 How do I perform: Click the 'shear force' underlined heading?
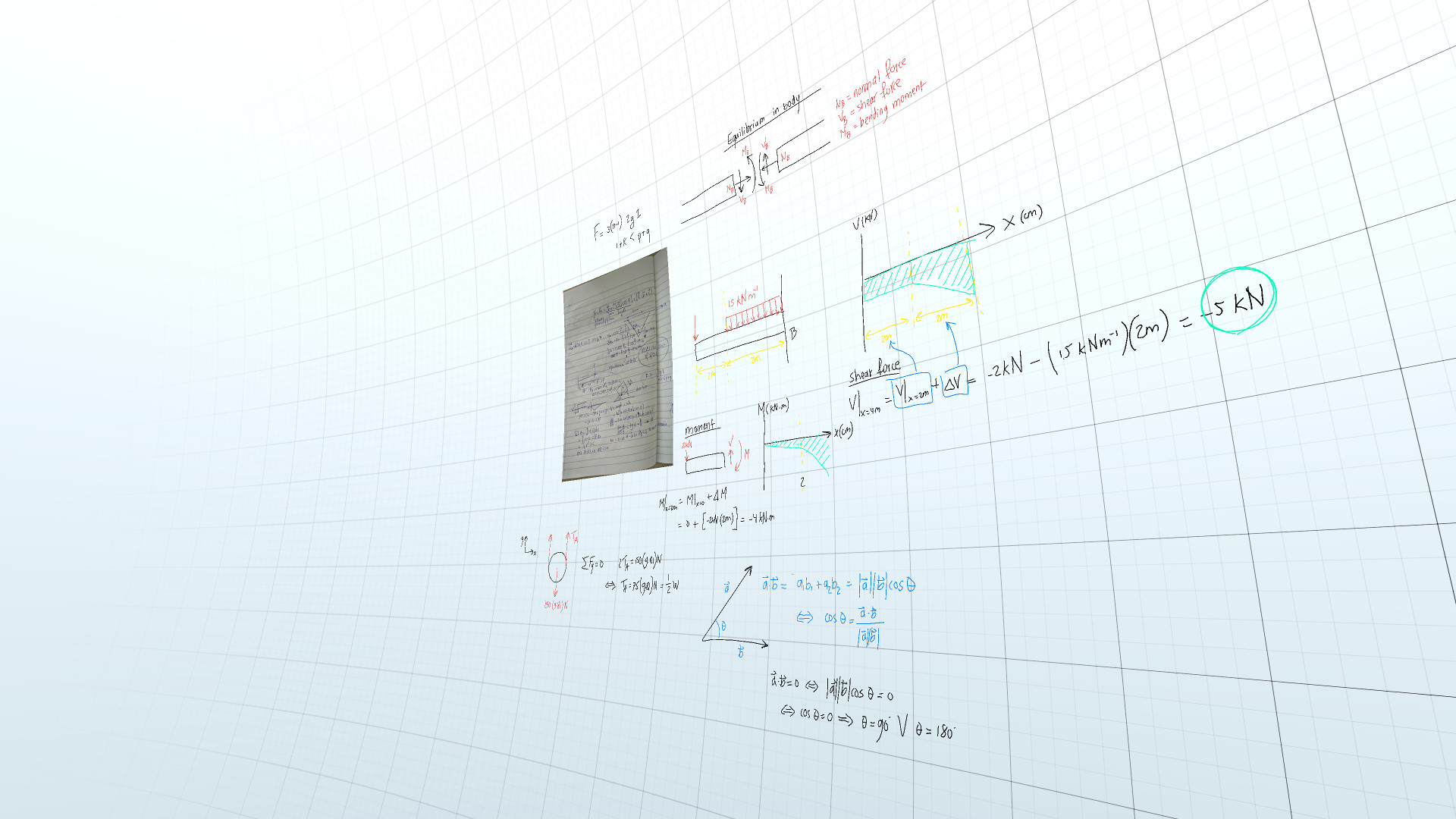pos(874,372)
